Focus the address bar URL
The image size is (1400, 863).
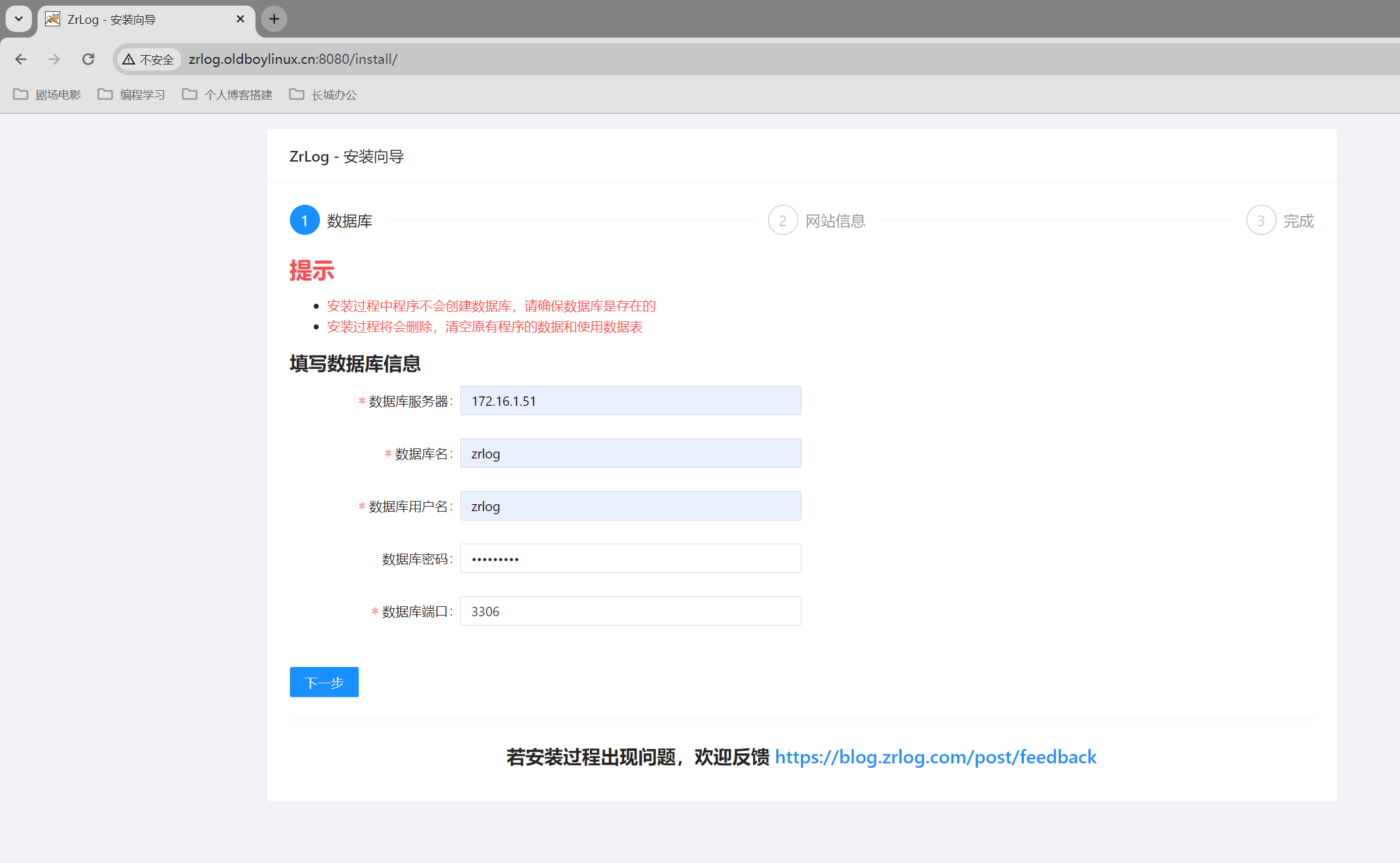(x=293, y=59)
